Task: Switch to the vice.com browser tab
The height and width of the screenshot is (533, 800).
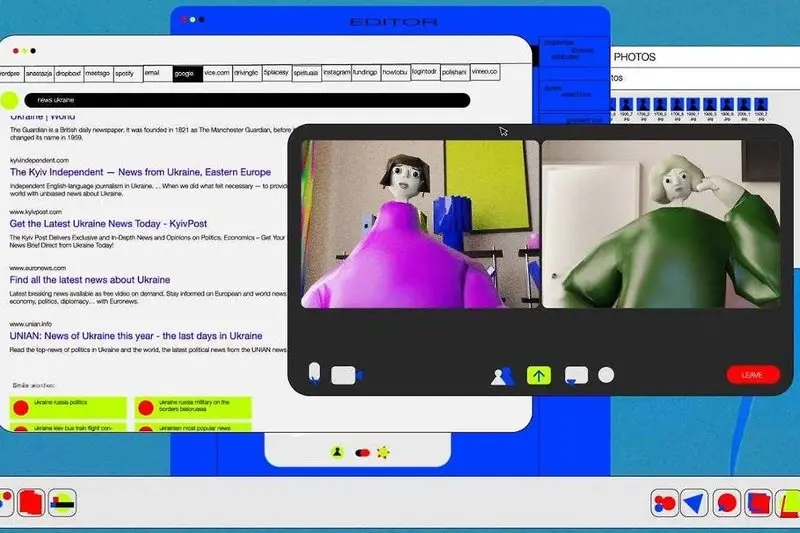Action: click(x=217, y=73)
